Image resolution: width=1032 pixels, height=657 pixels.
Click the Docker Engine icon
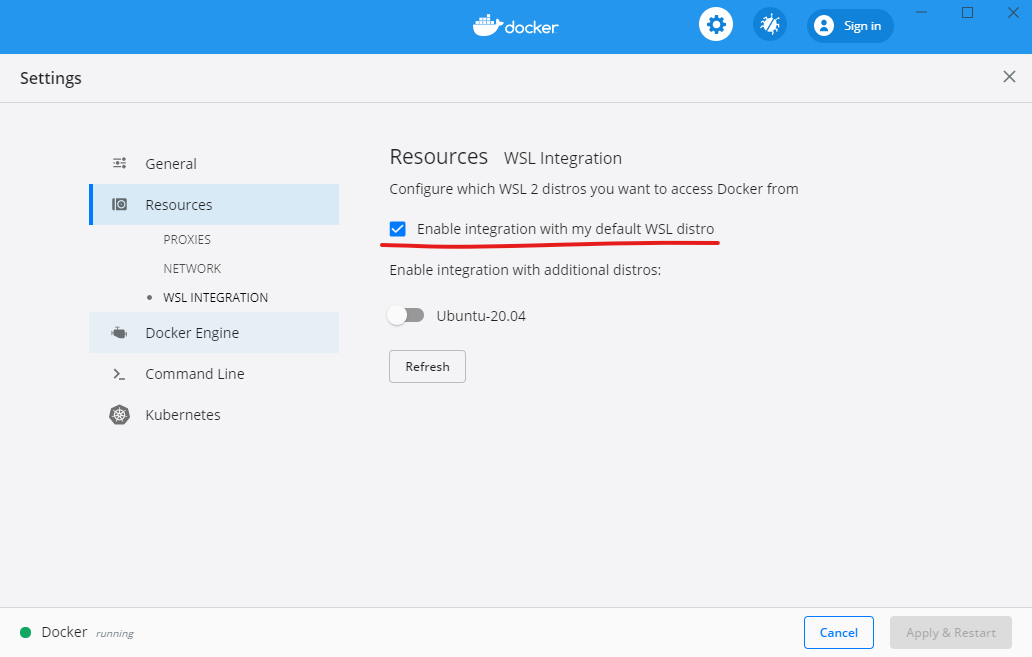119,332
